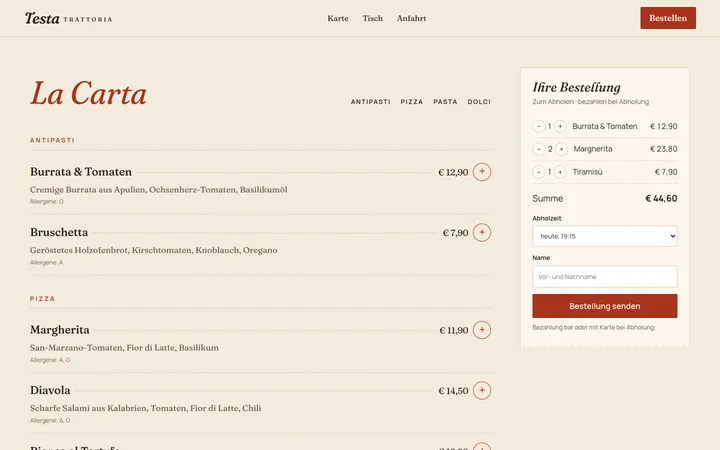Click the Bestellung senden button

(x=605, y=306)
